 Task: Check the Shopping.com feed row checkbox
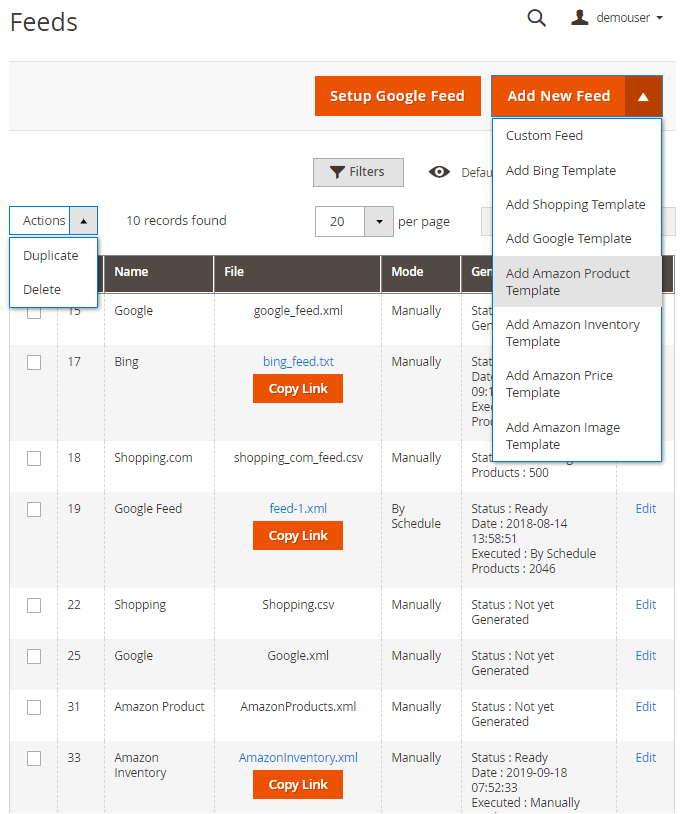coord(34,458)
